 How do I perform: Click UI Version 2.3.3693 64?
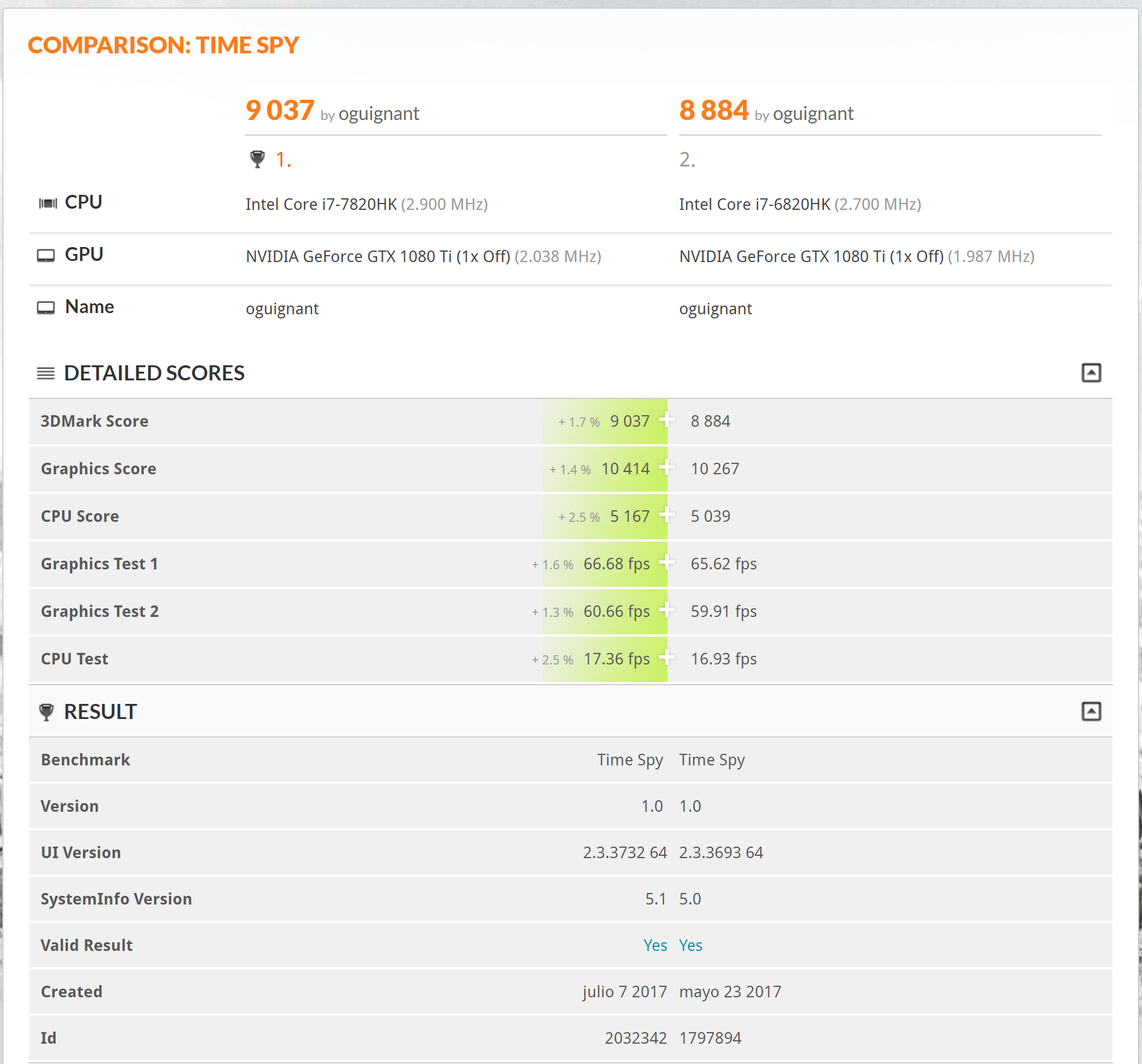[x=722, y=852]
